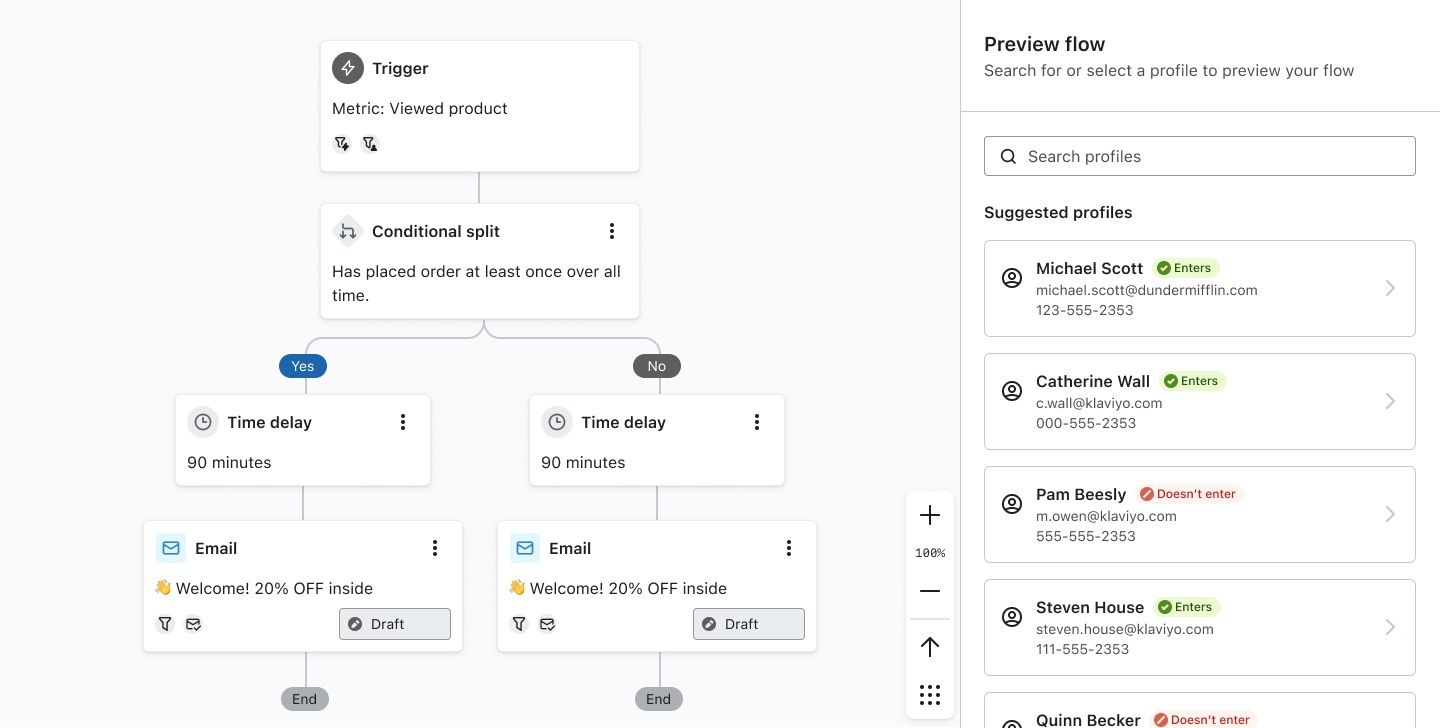Click the Doesn't enter badge next to Pam Beesly
This screenshot has height=728, width=1440.
(1188, 493)
